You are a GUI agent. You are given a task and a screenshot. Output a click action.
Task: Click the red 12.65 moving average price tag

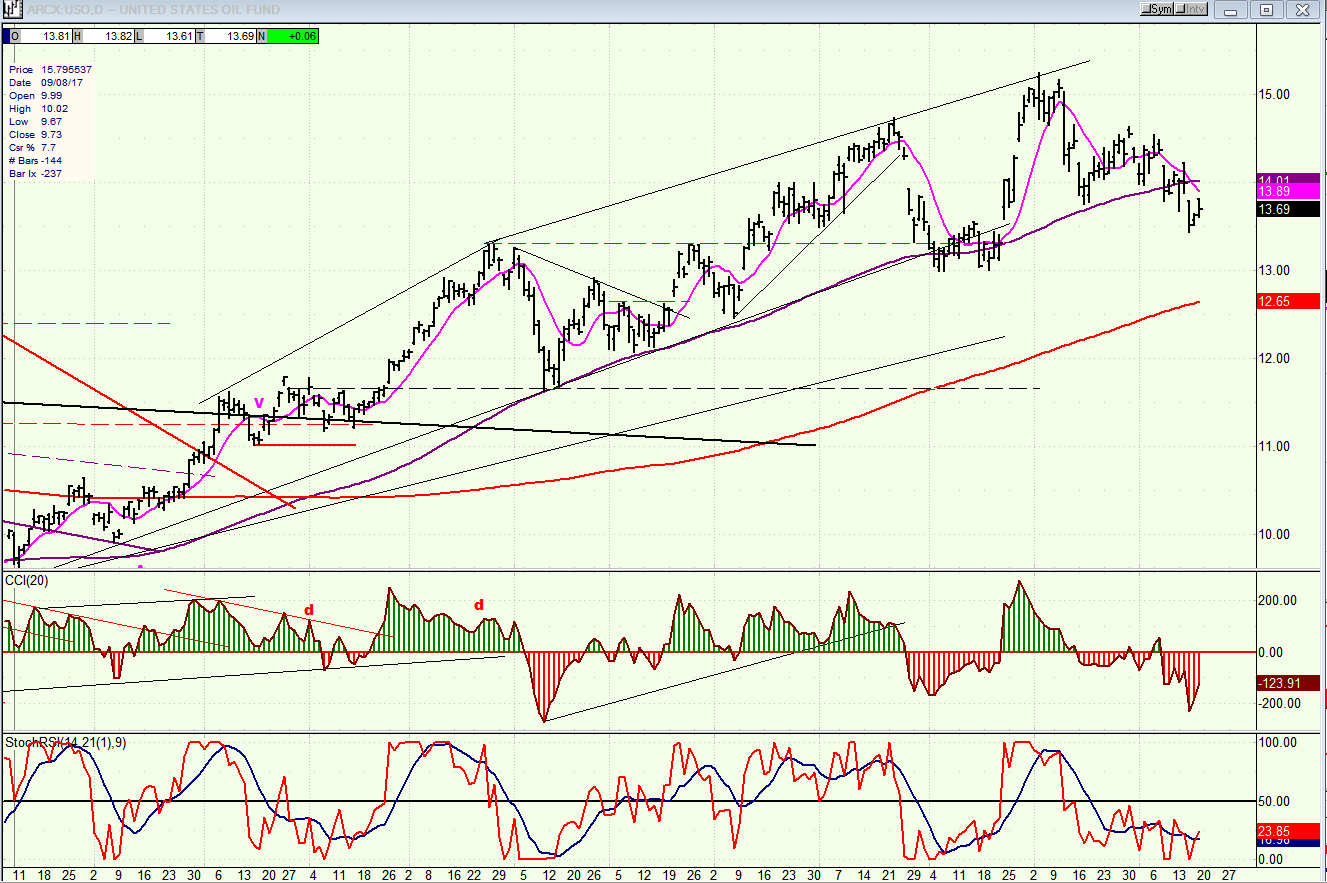pos(1288,301)
